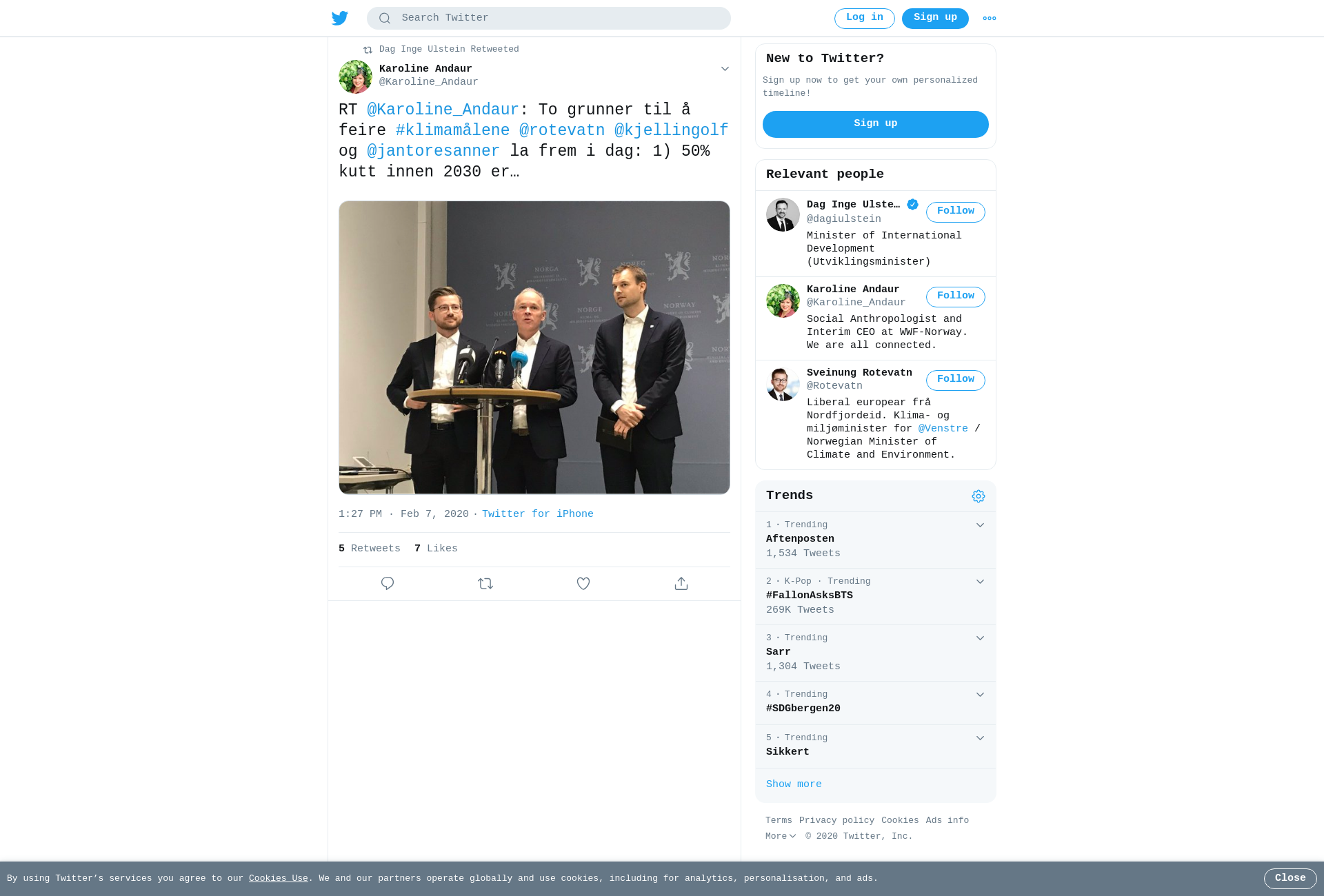Like the tweet with the heart icon
The height and width of the screenshot is (896, 1324).
click(x=583, y=583)
